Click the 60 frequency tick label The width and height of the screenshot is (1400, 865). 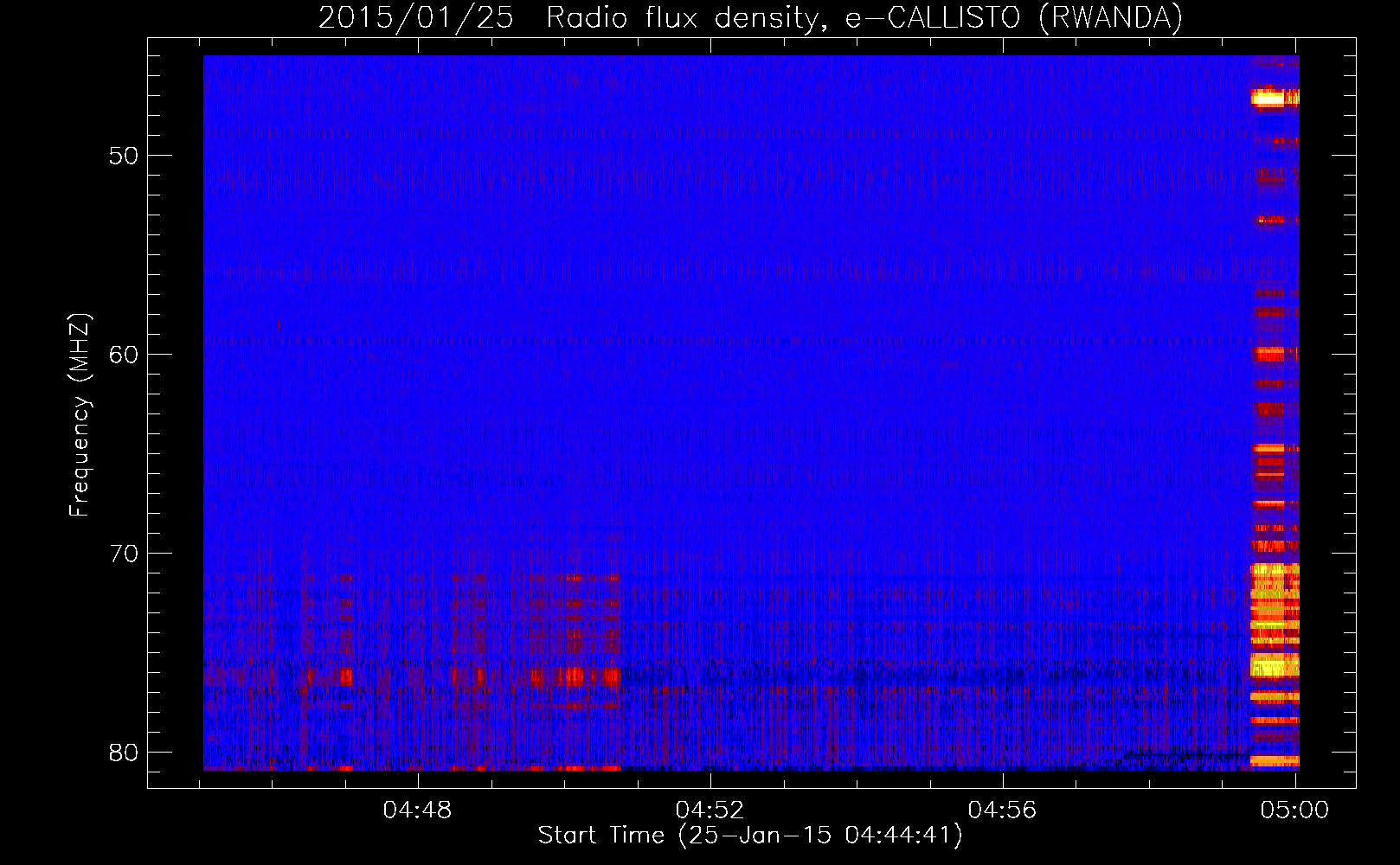click(x=124, y=355)
